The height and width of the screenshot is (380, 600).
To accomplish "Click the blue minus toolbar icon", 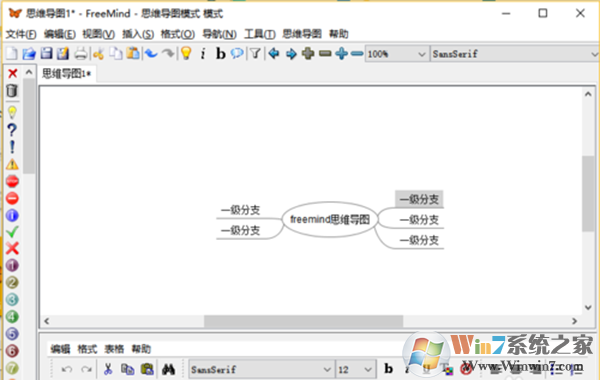I will click(357, 54).
